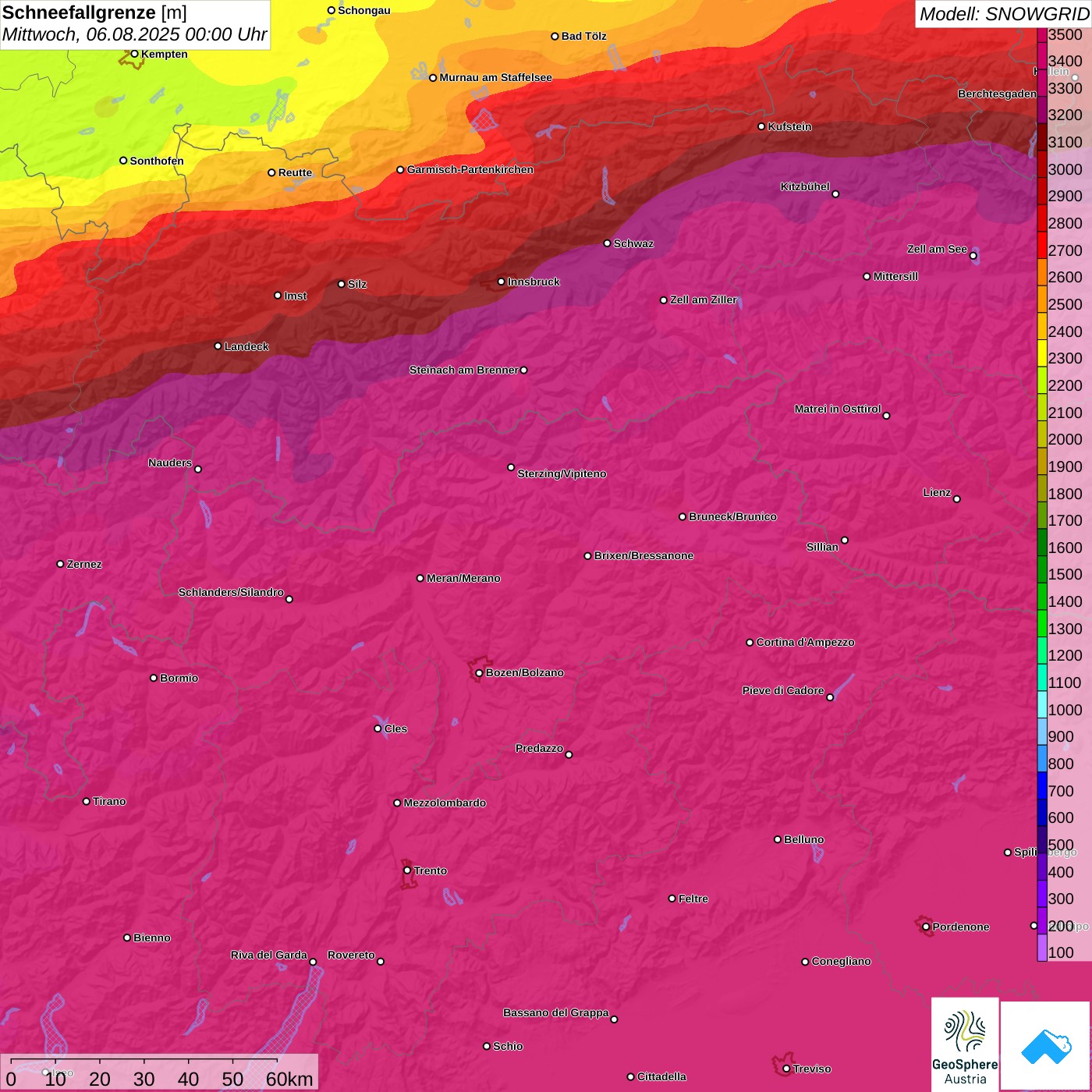Click the Treviso city marker
Image resolution: width=1092 pixels, height=1092 pixels.
click(x=787, y=1069)
